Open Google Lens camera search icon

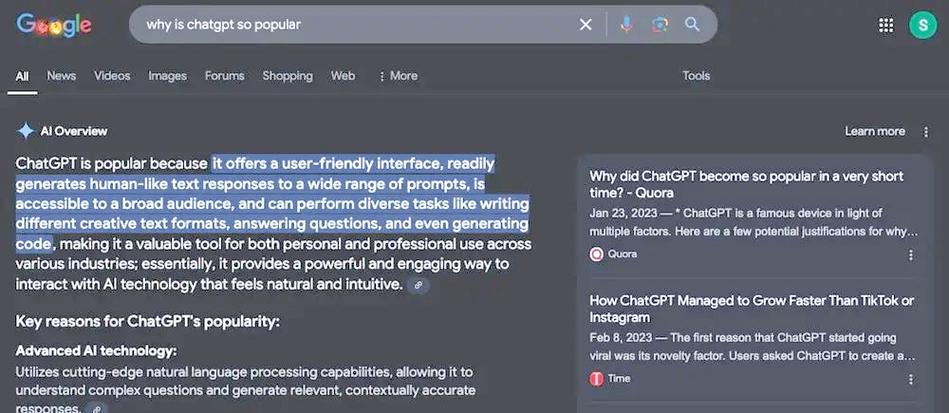(660, 25)
